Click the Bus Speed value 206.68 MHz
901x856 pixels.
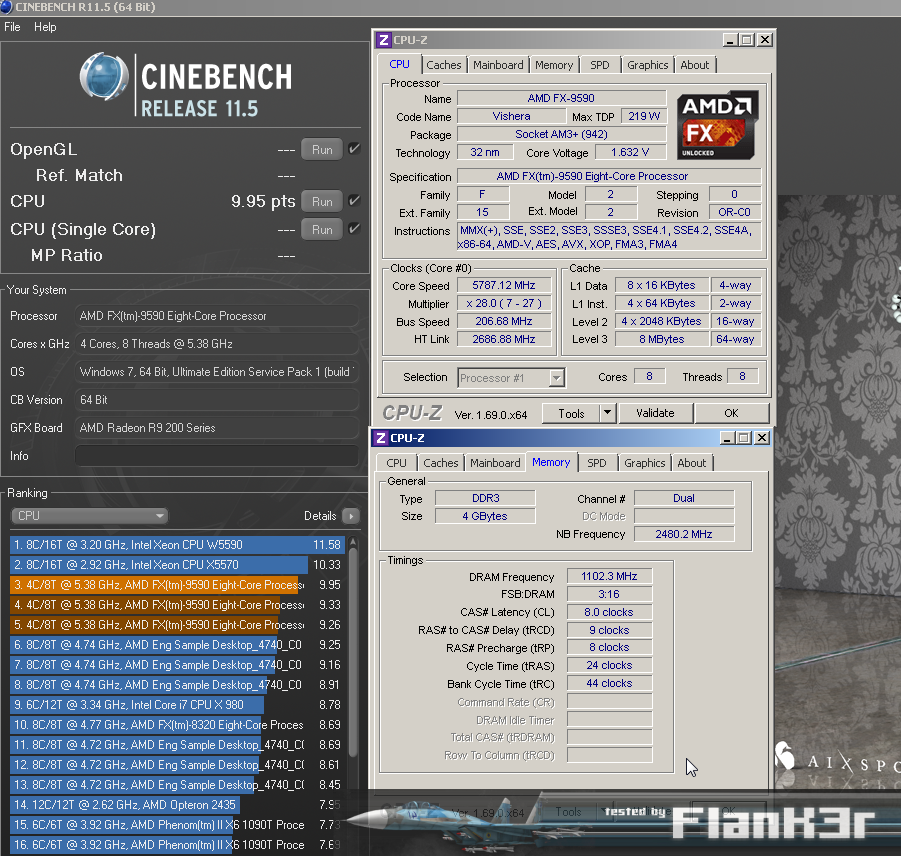(504, 321)
